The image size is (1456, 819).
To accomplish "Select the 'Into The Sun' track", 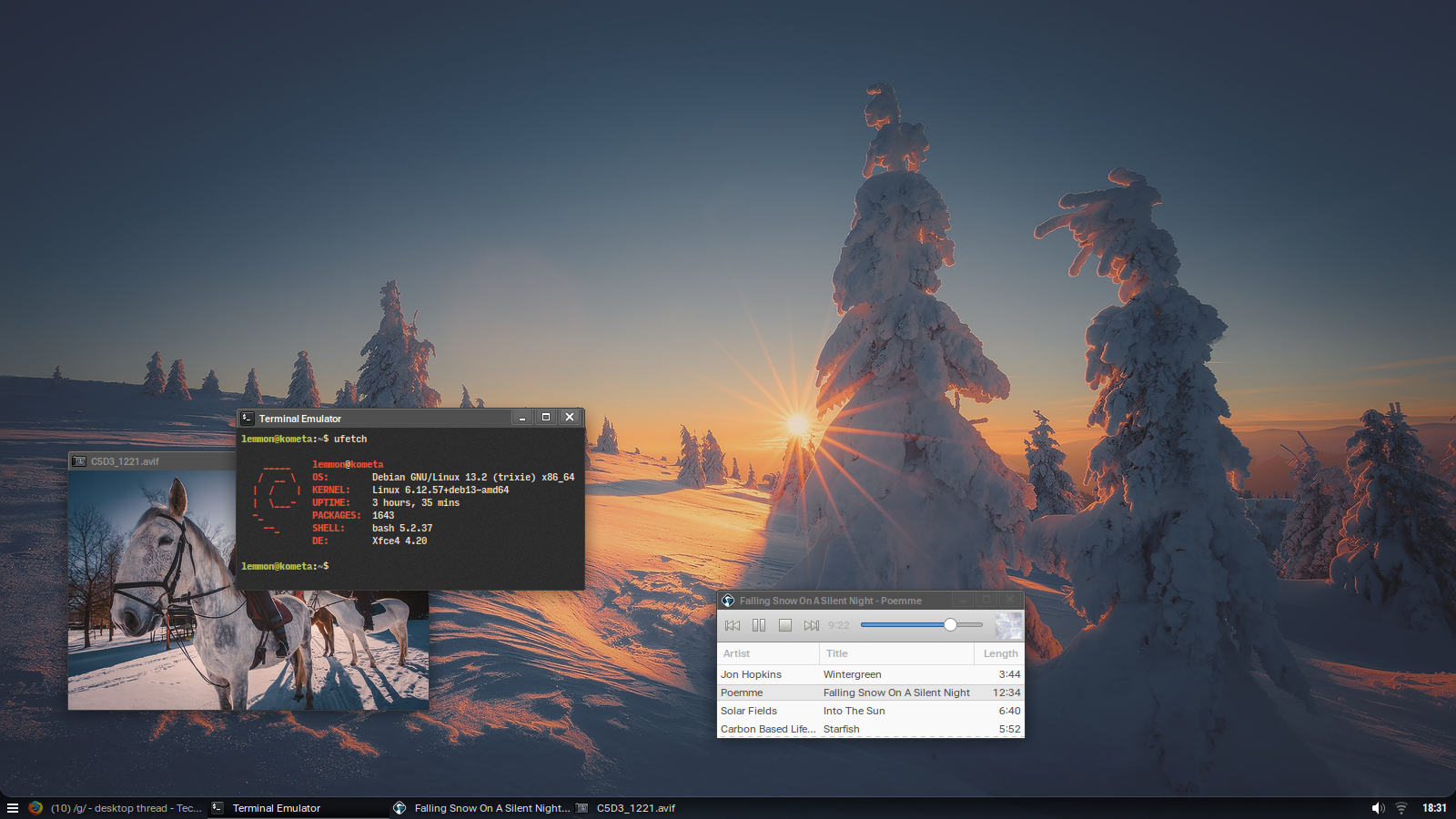I will (x=854, y=711).
